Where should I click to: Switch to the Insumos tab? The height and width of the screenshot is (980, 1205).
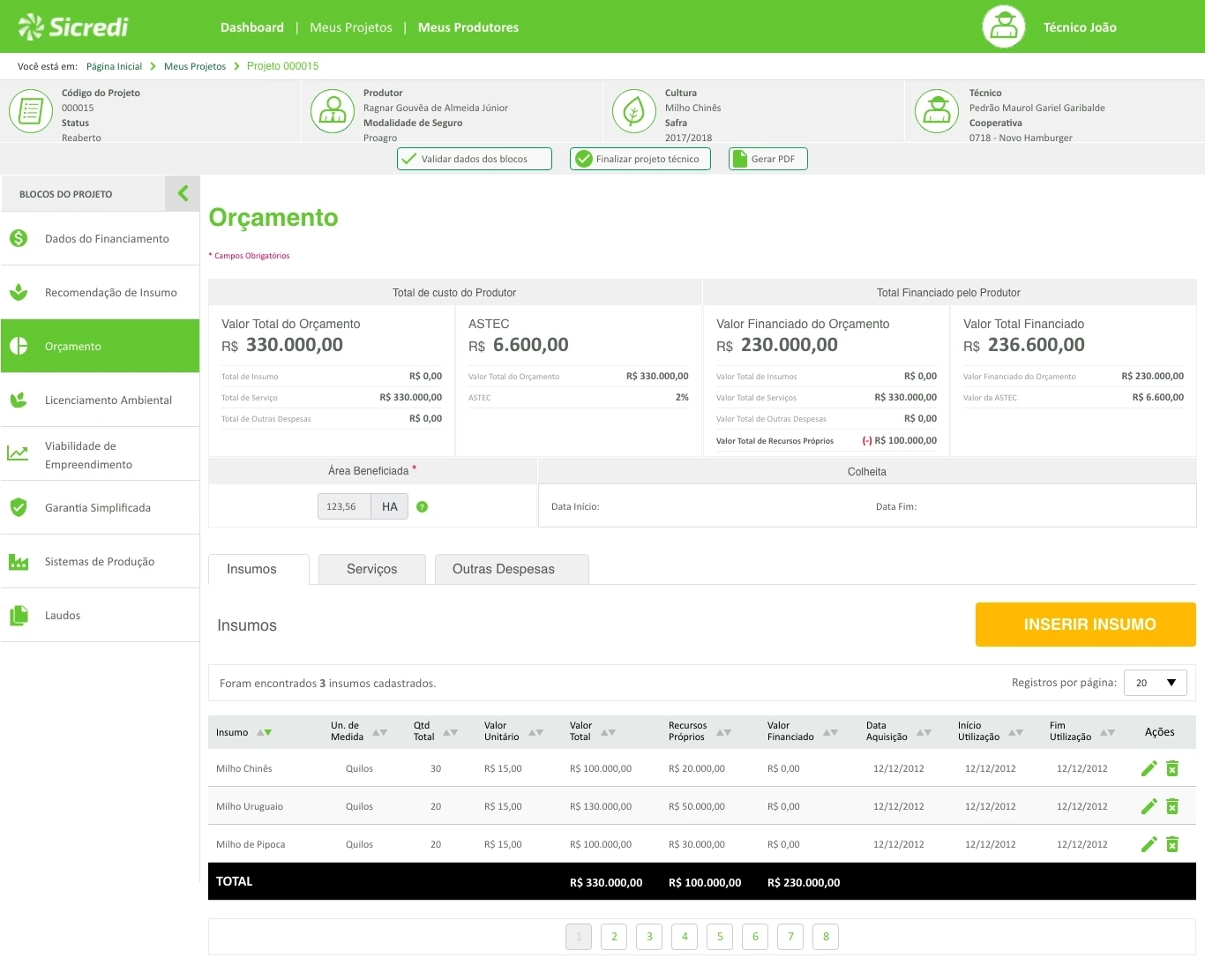click(258, 569)
